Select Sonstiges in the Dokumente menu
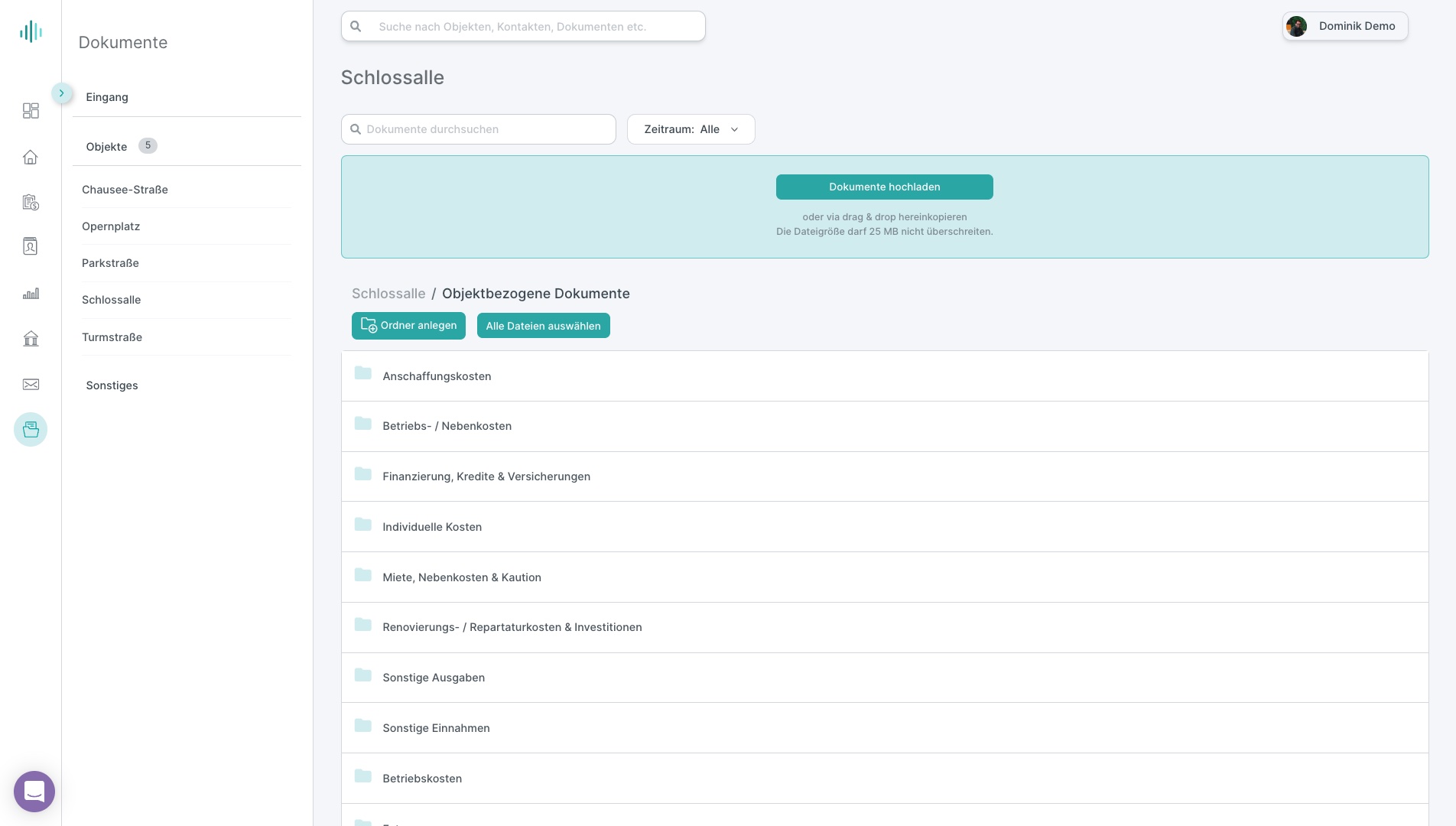This screenshot has width=1456, height=826. (x=112, y=385)
